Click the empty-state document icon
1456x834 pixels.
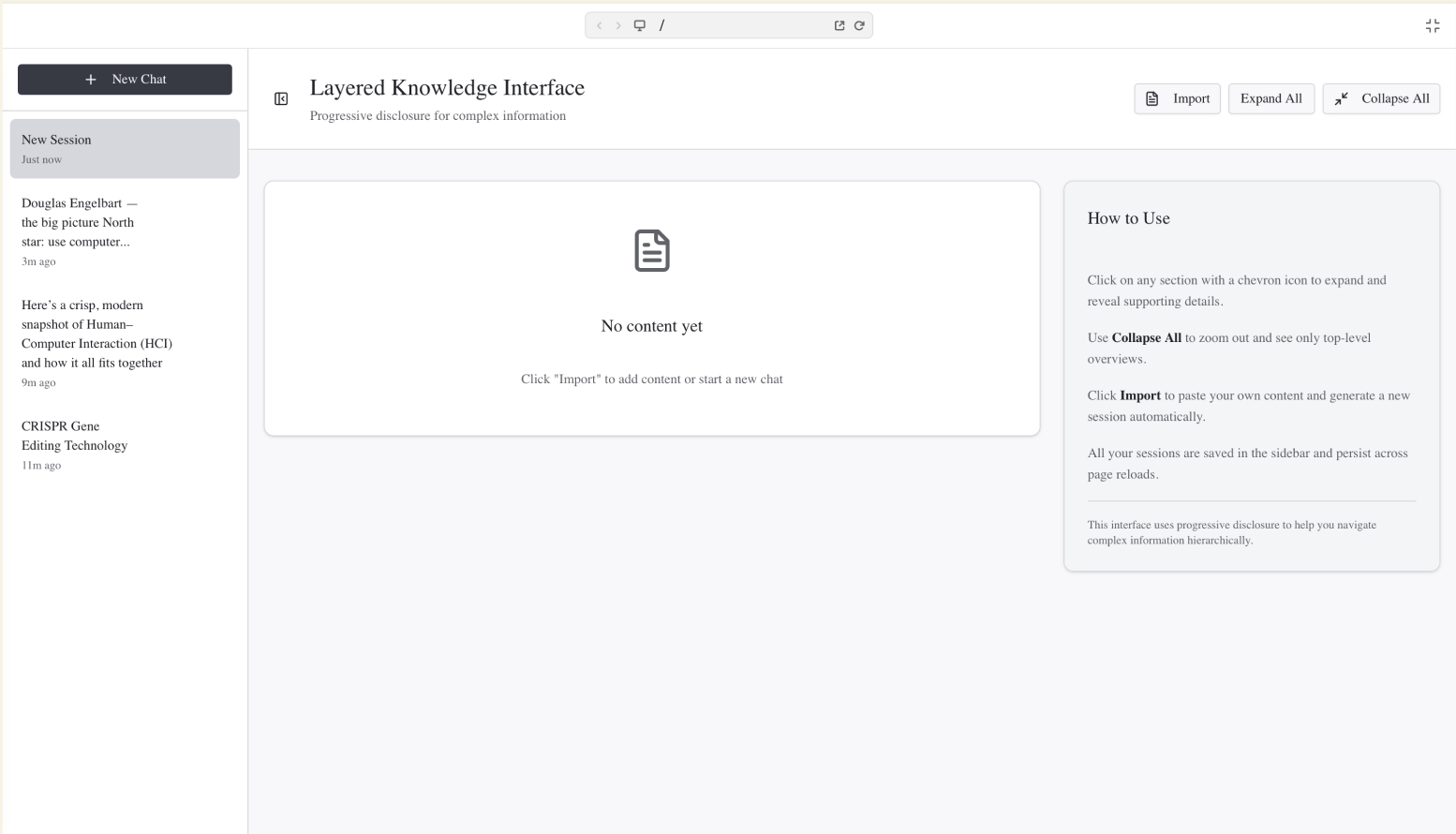651,250
